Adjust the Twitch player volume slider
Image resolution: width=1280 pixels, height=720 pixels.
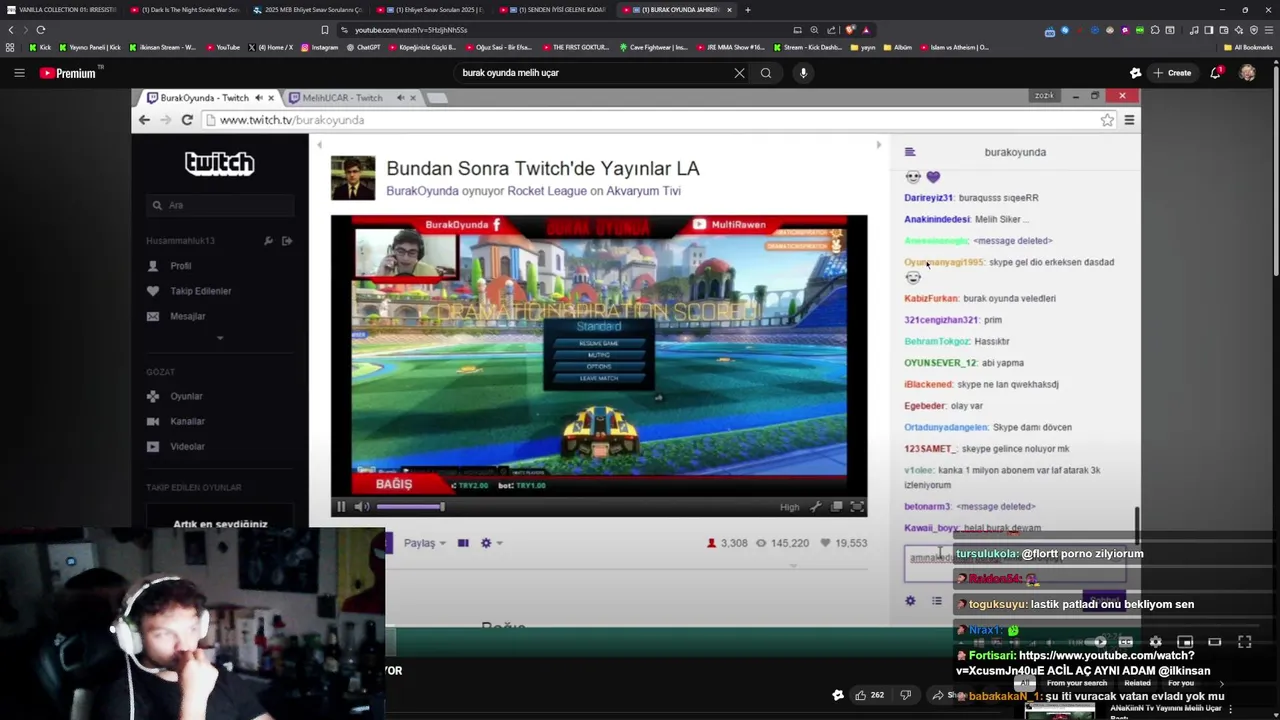[410, 507]
